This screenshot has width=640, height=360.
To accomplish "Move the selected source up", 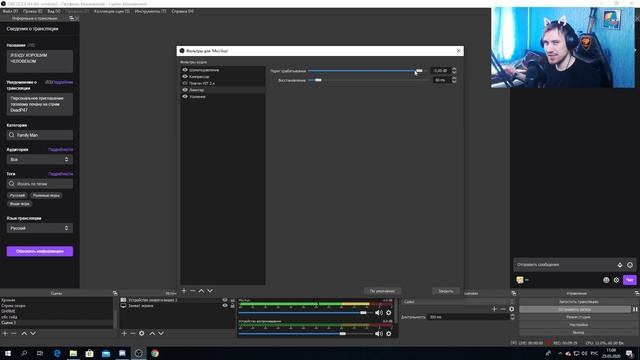I will (x=152, y=333).
